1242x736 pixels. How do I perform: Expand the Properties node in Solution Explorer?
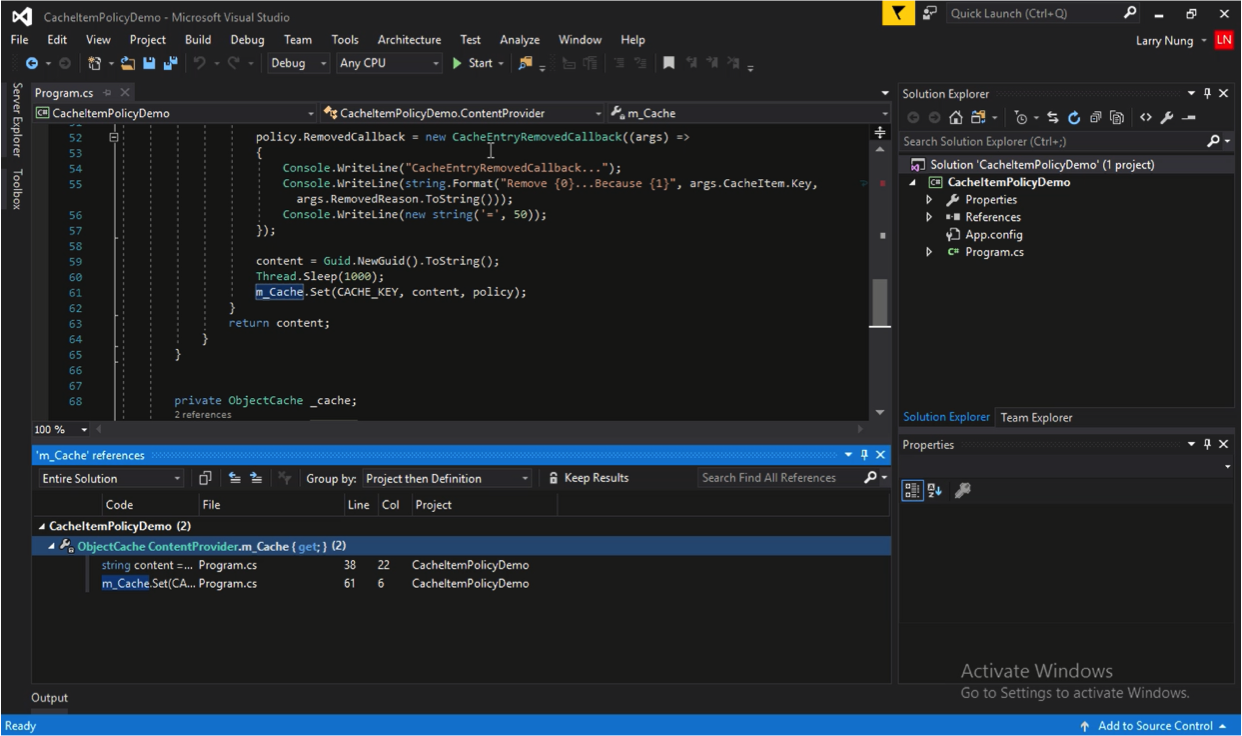(x=929, y=200)
